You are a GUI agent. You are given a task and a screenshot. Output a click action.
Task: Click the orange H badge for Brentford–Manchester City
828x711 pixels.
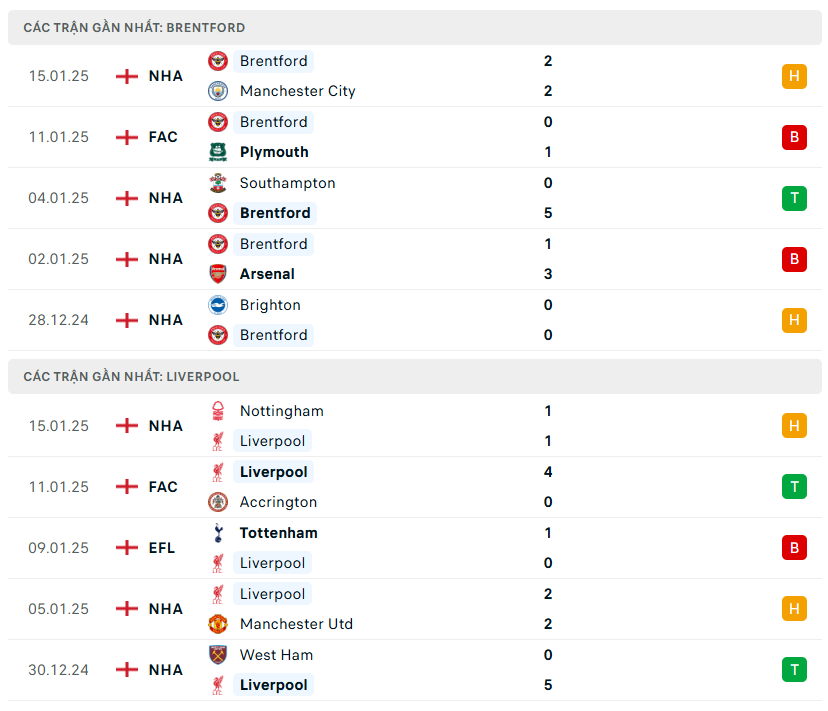pos(794,76)
